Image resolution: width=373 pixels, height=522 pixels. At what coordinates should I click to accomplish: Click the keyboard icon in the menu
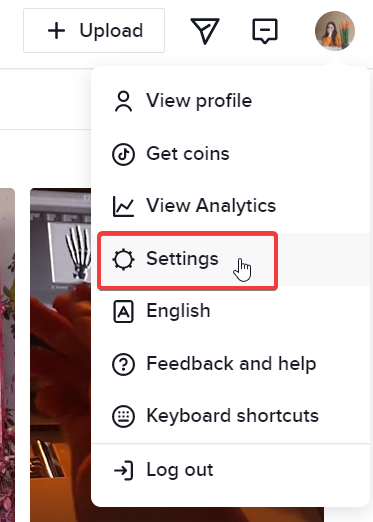[x=123, y=416]
